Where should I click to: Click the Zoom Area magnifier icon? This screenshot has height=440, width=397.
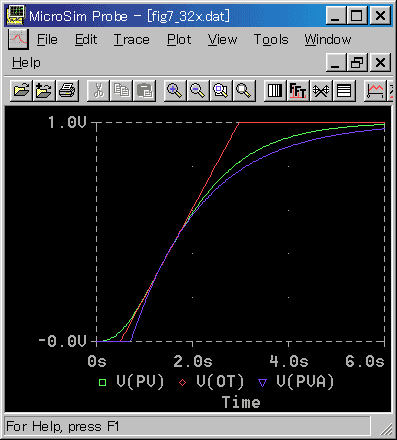pos(221,90)
